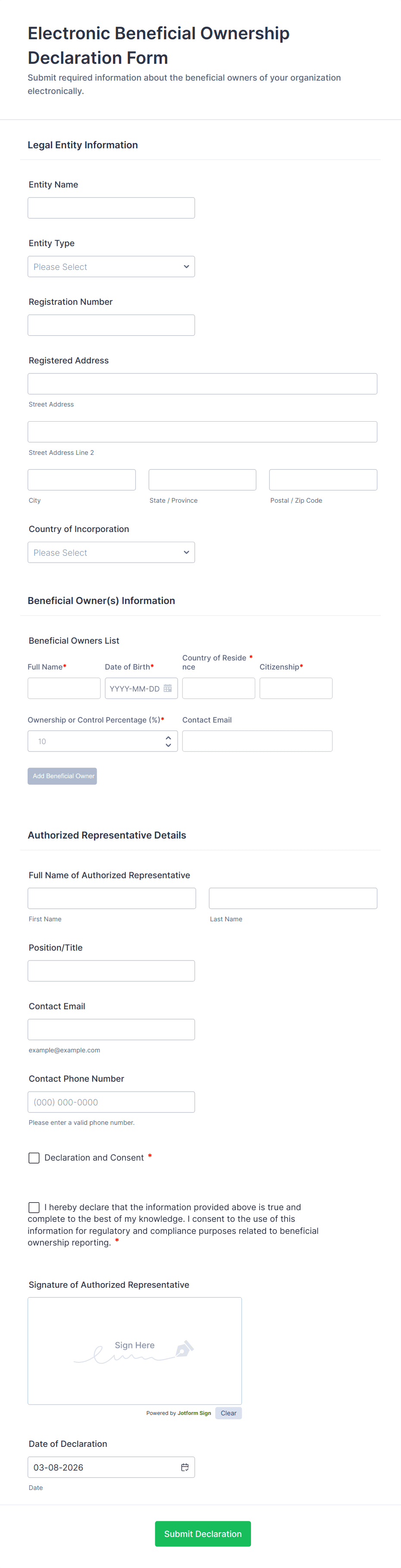The height and width of the screenshot is (1568, 401).
Task: Decrease ownership percentage with down arrow
Action: (x=168, y=745)
